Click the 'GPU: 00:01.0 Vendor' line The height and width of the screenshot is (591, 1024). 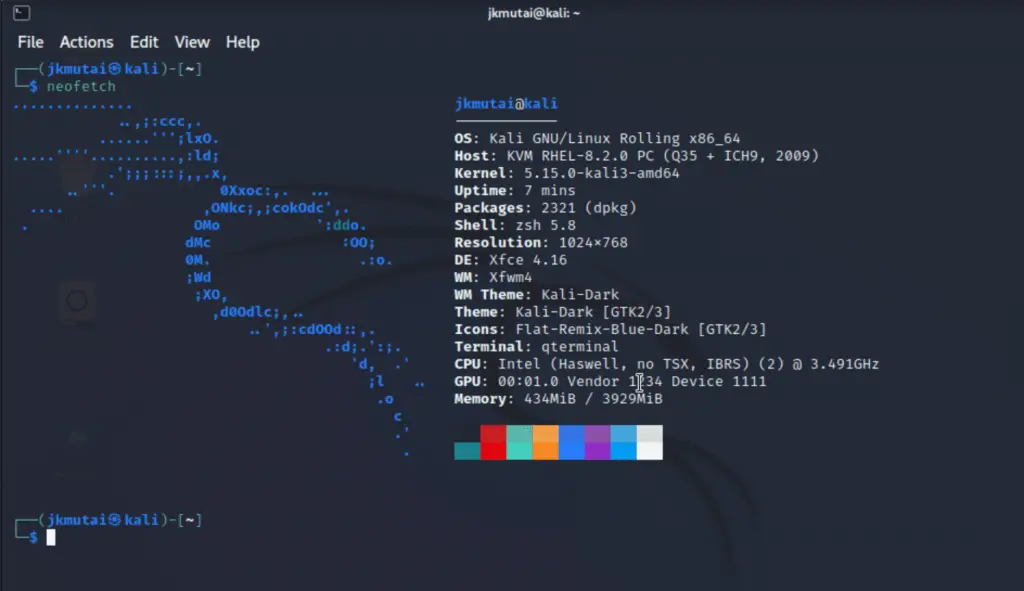click(x=610, y=381)
